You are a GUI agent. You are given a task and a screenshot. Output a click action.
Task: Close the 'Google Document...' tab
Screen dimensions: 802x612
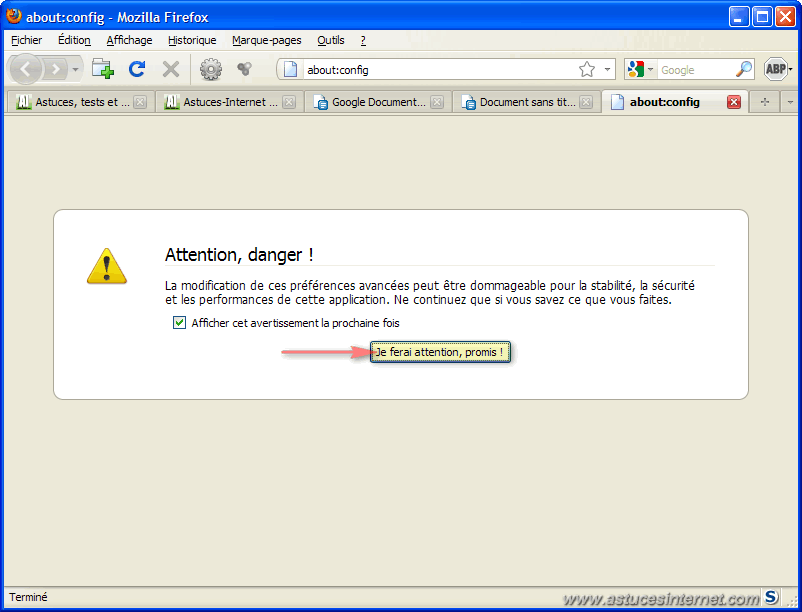click(437, 102)
